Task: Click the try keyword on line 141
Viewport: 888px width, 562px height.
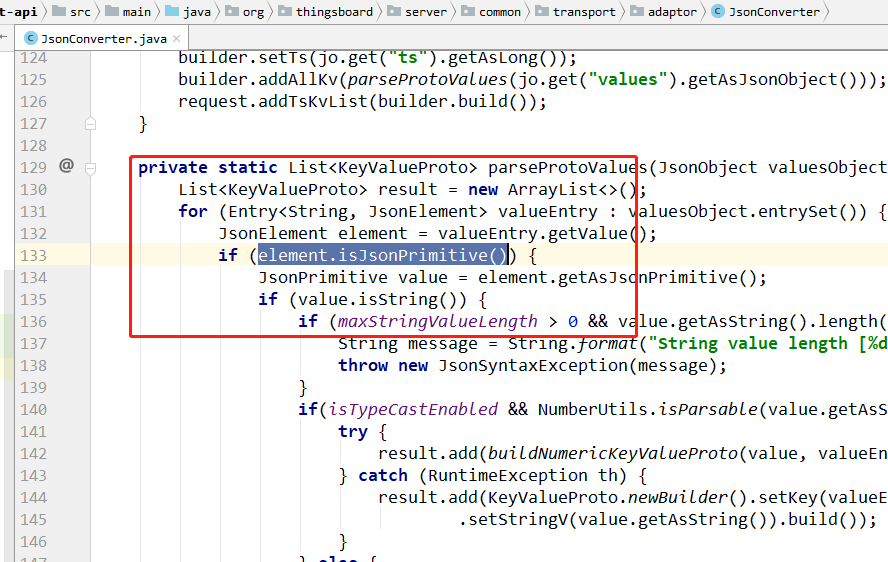Action: 353,432
